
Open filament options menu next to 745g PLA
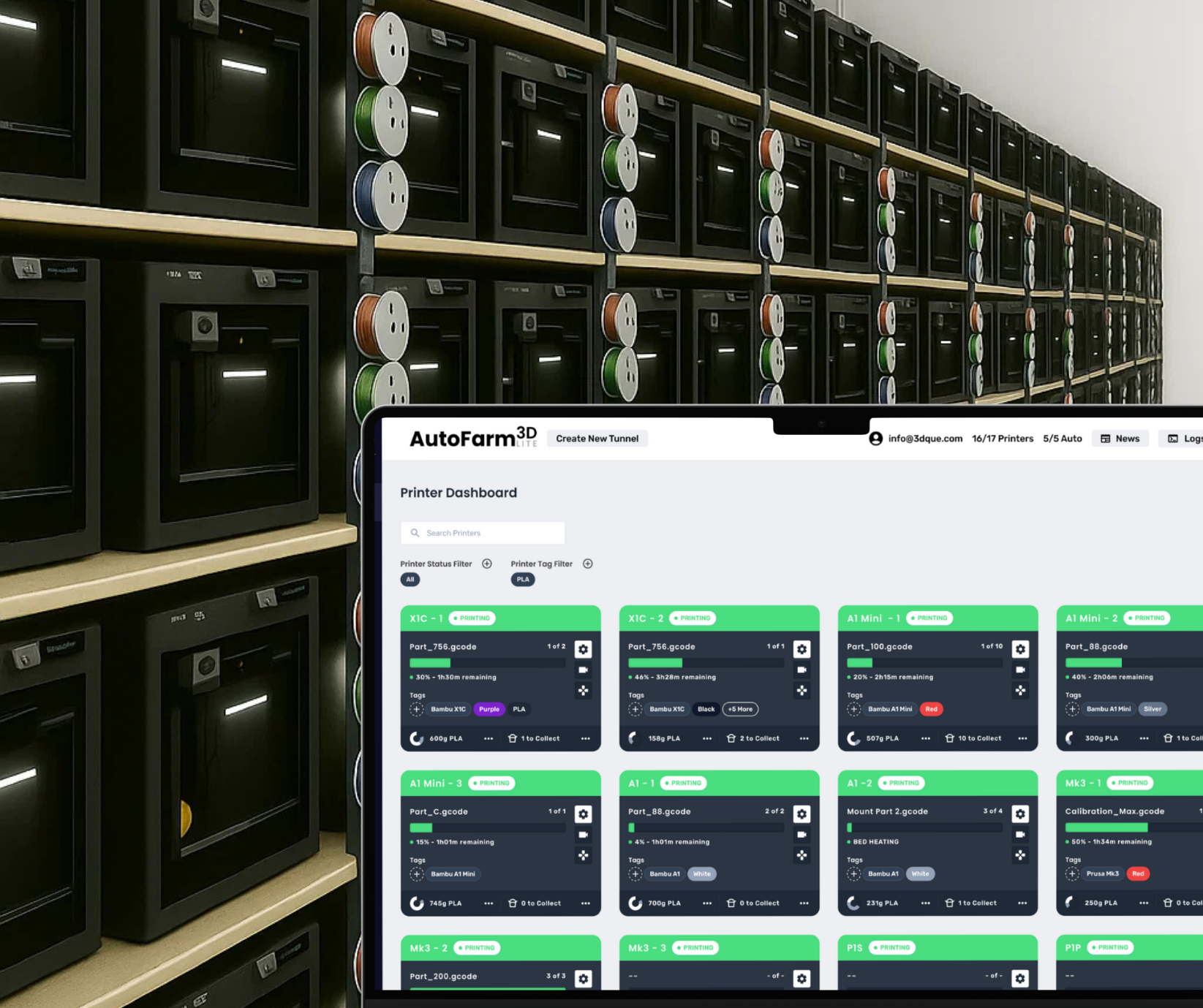[x=489, y=903]
